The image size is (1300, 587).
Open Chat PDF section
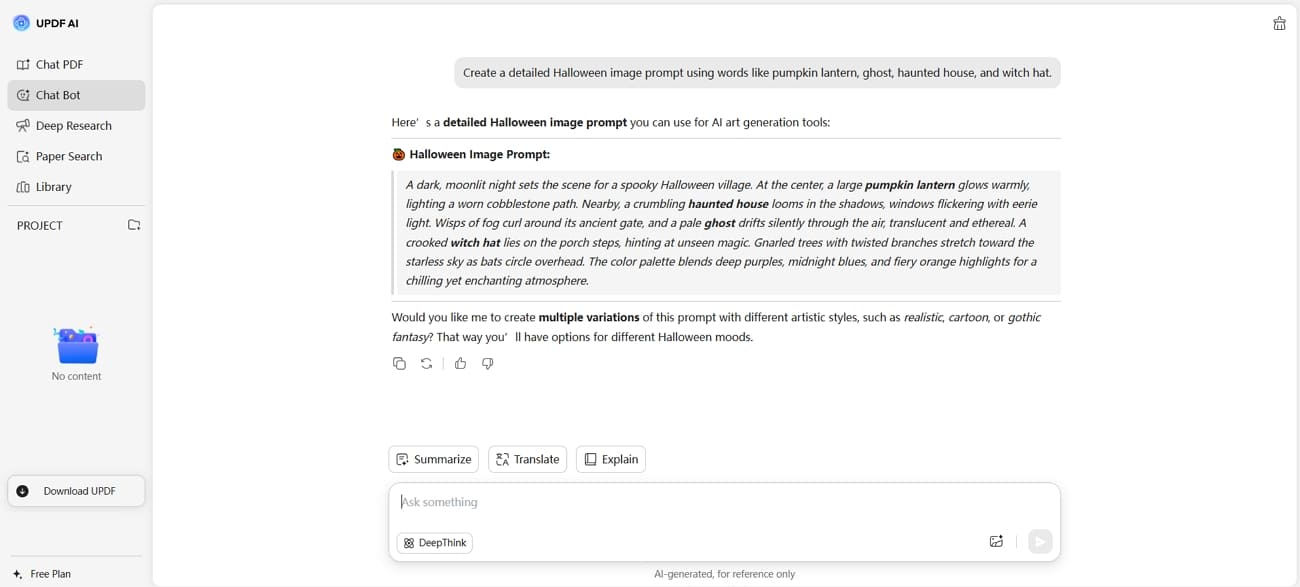59,65
